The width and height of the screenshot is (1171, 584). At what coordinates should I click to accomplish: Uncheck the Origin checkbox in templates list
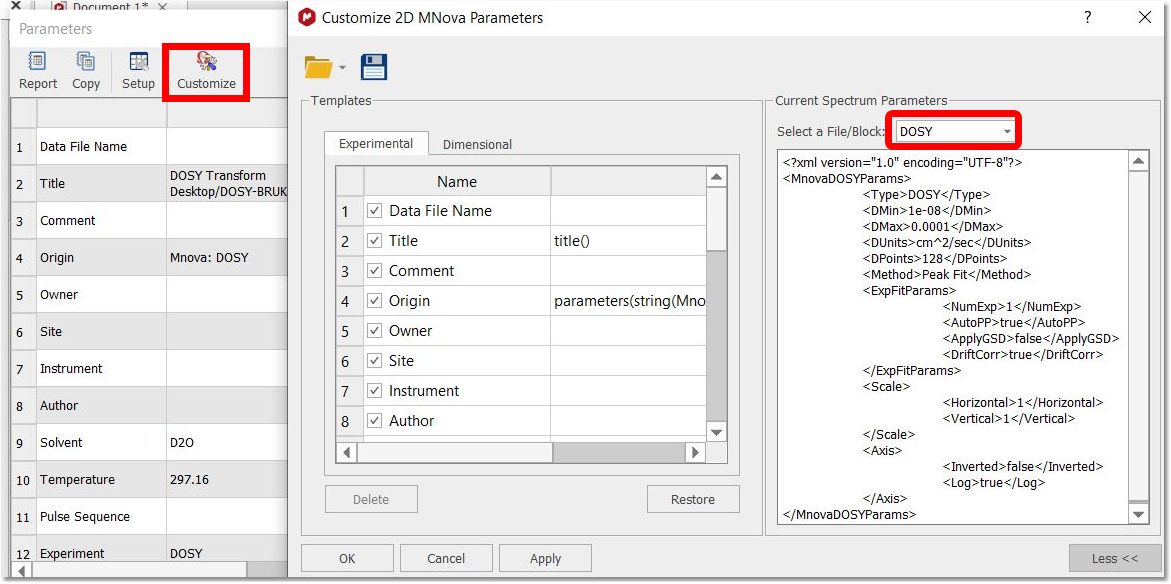click(x=375, y=300)
